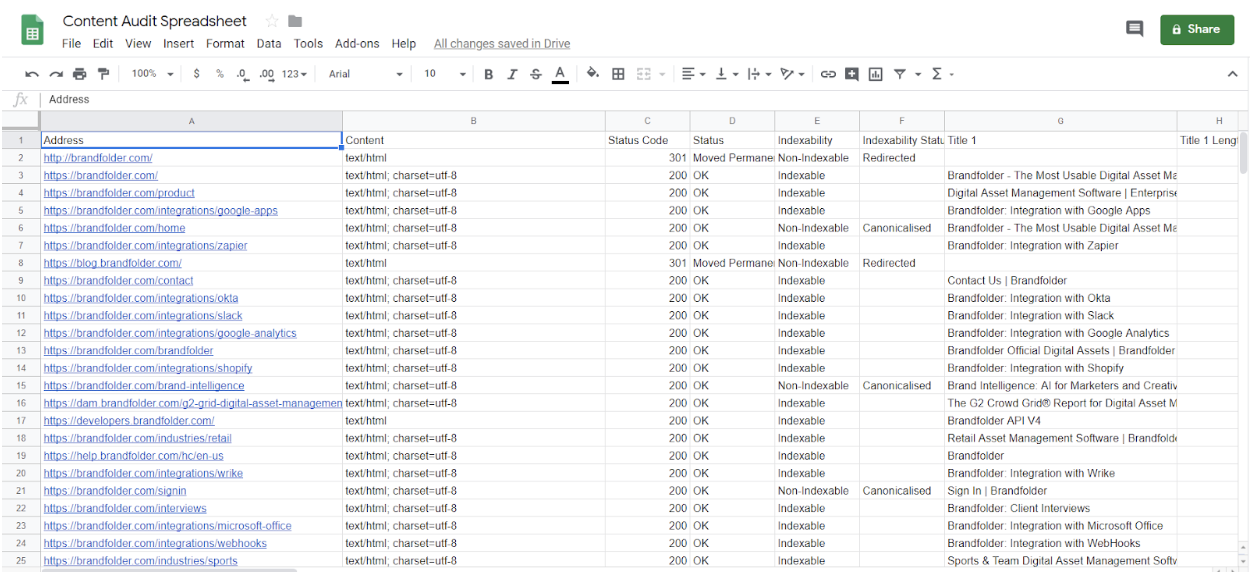Open link https://brandfolder.com/integrations/zapier
The height and width of the screenshot is (582, 1256).
click(146, 246)
